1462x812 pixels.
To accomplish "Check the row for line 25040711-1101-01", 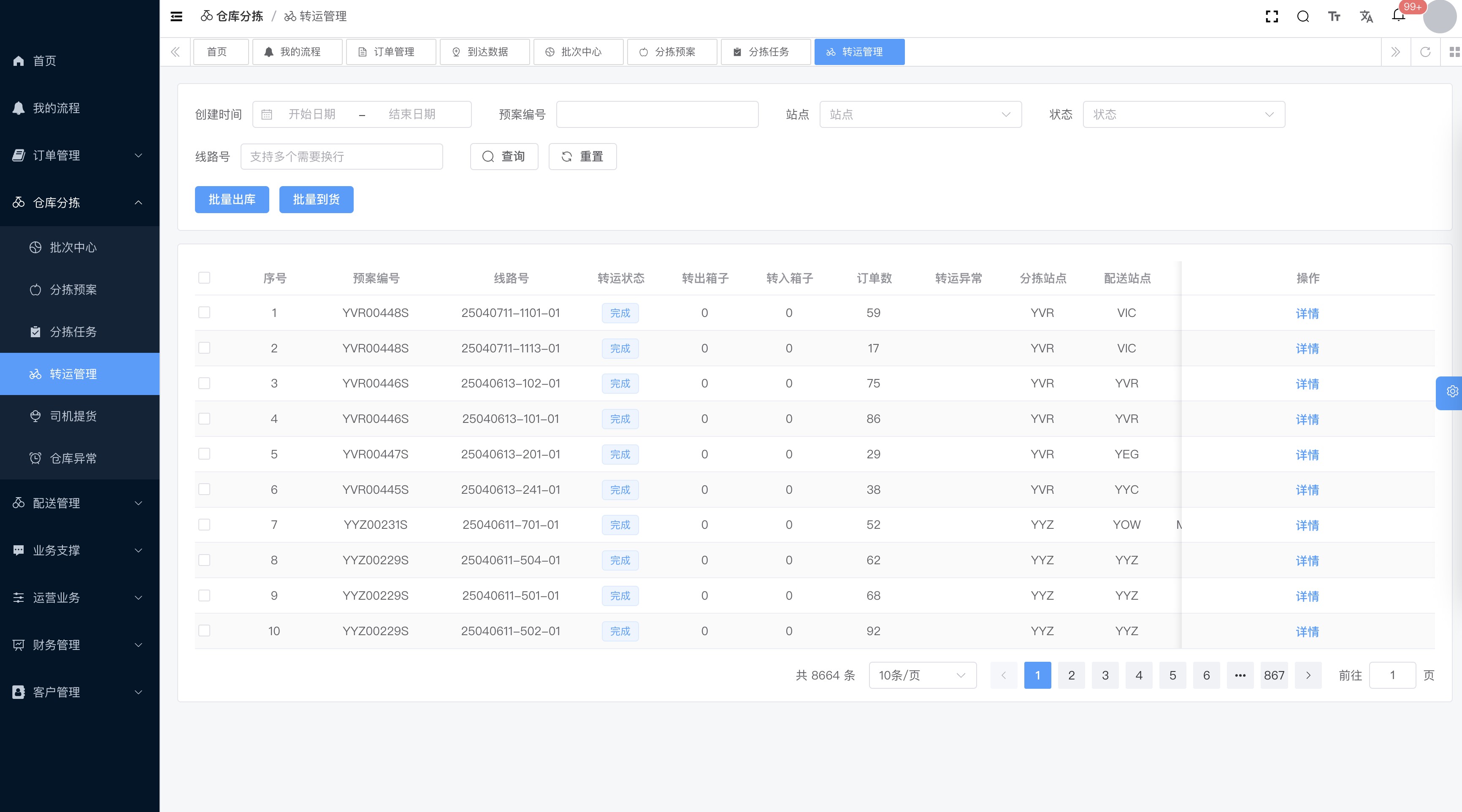I will pos(204,313).
